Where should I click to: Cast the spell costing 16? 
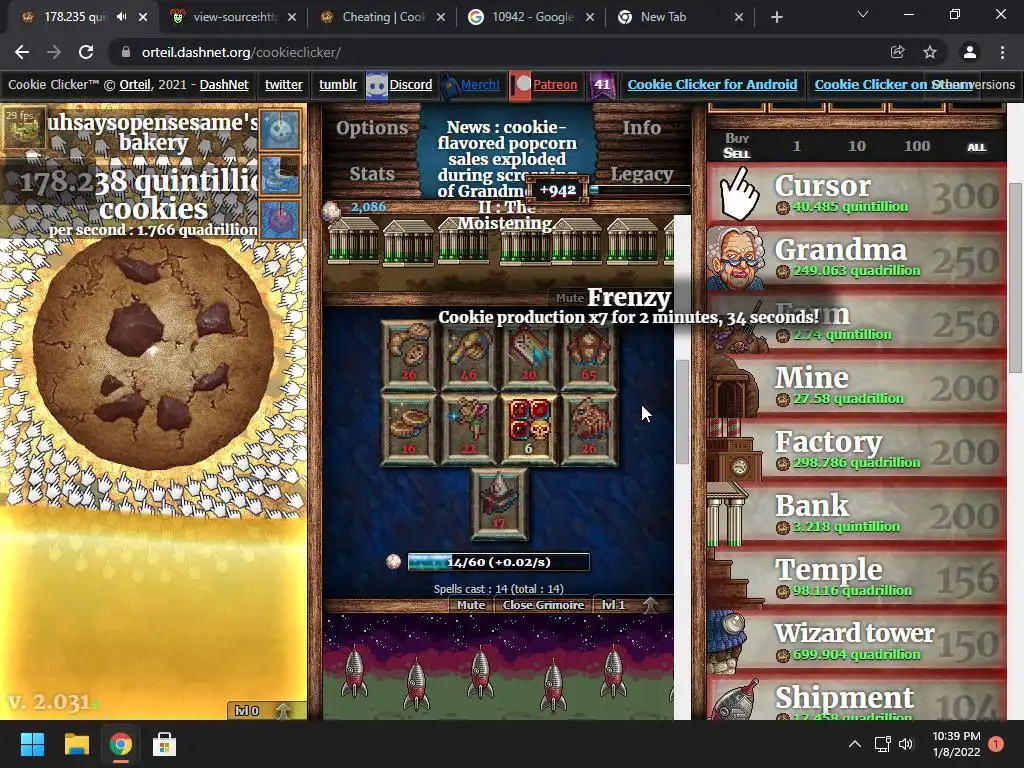point(409,429)
